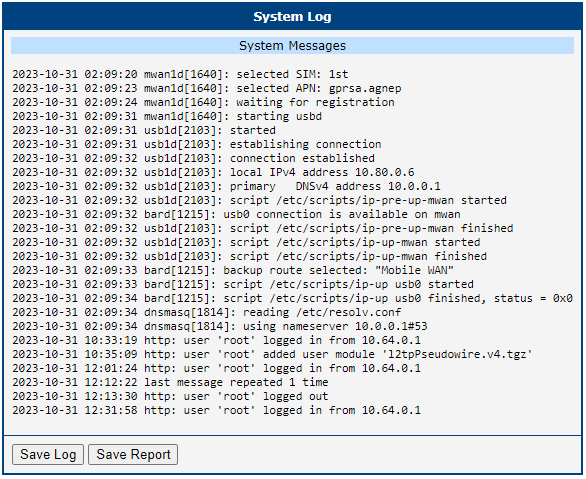Select the 12:01:24 root logged in line
Viewport: 586px width, 479px height.
[x=216, y=369]
